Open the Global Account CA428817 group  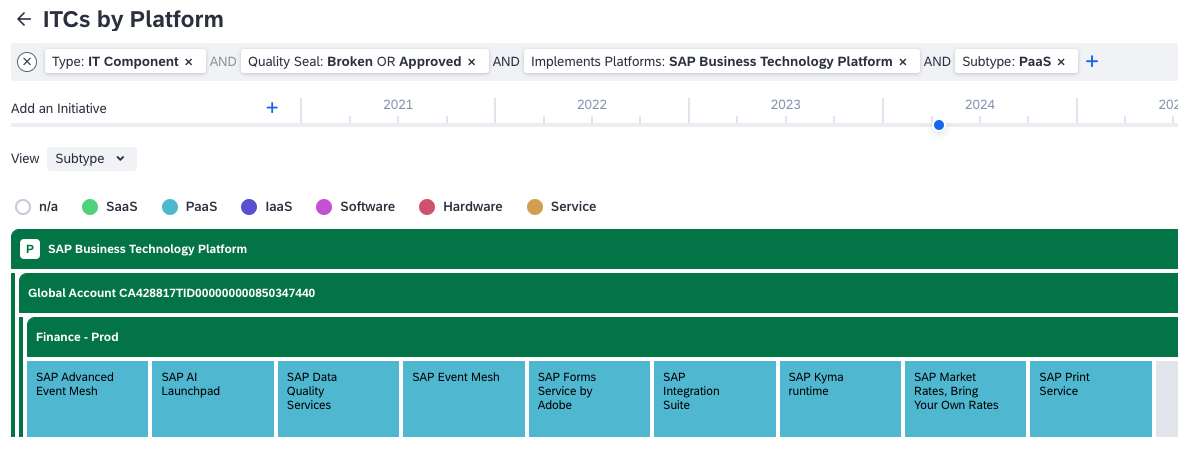coord(598,293)
